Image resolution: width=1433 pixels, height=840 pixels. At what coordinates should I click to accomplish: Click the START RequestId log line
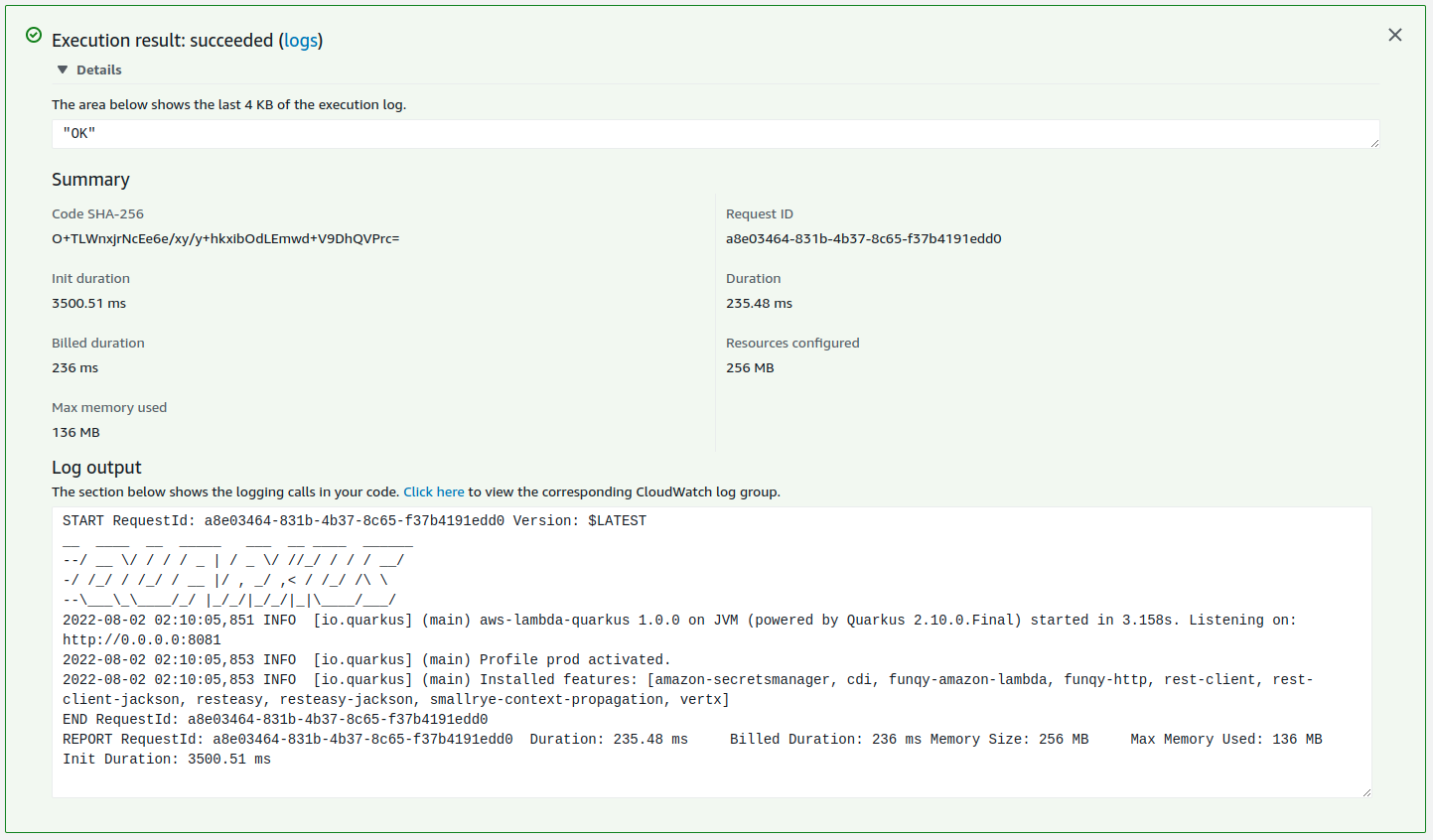pos(355,520)
